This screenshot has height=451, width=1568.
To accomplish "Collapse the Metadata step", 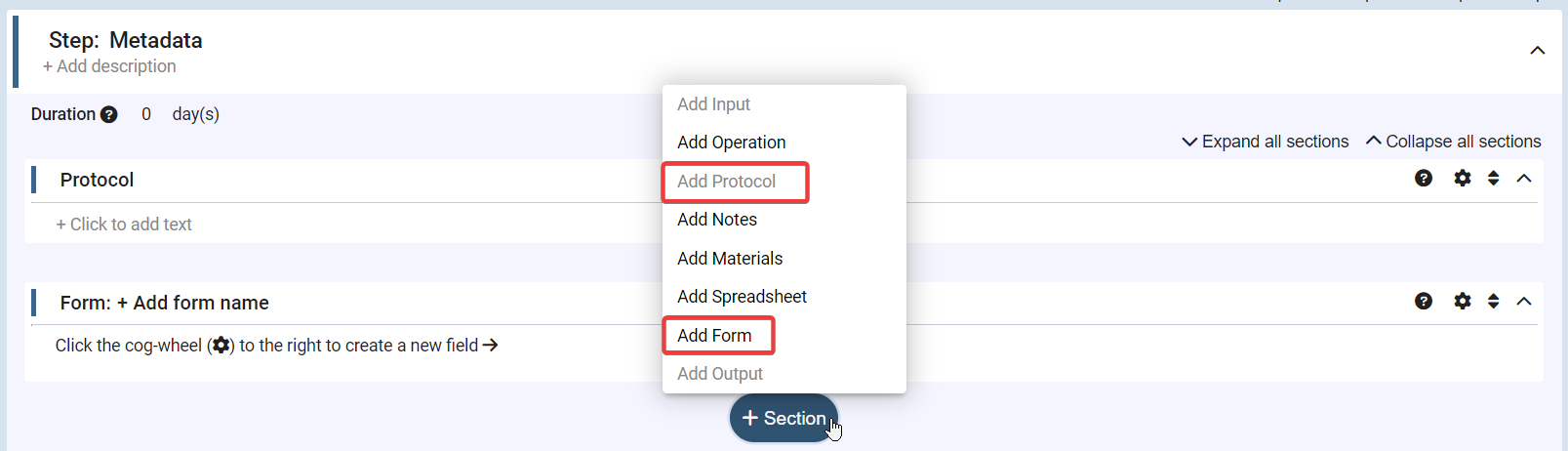I will 1538,51.
